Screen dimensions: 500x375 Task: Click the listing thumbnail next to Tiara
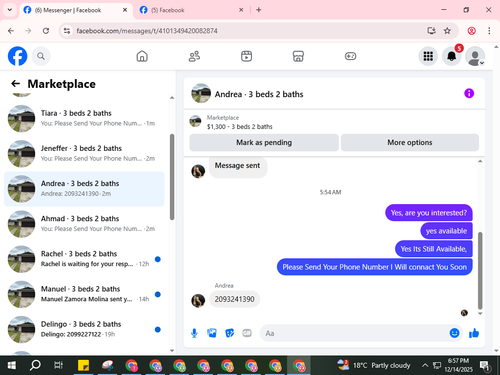tap(21, 118)
